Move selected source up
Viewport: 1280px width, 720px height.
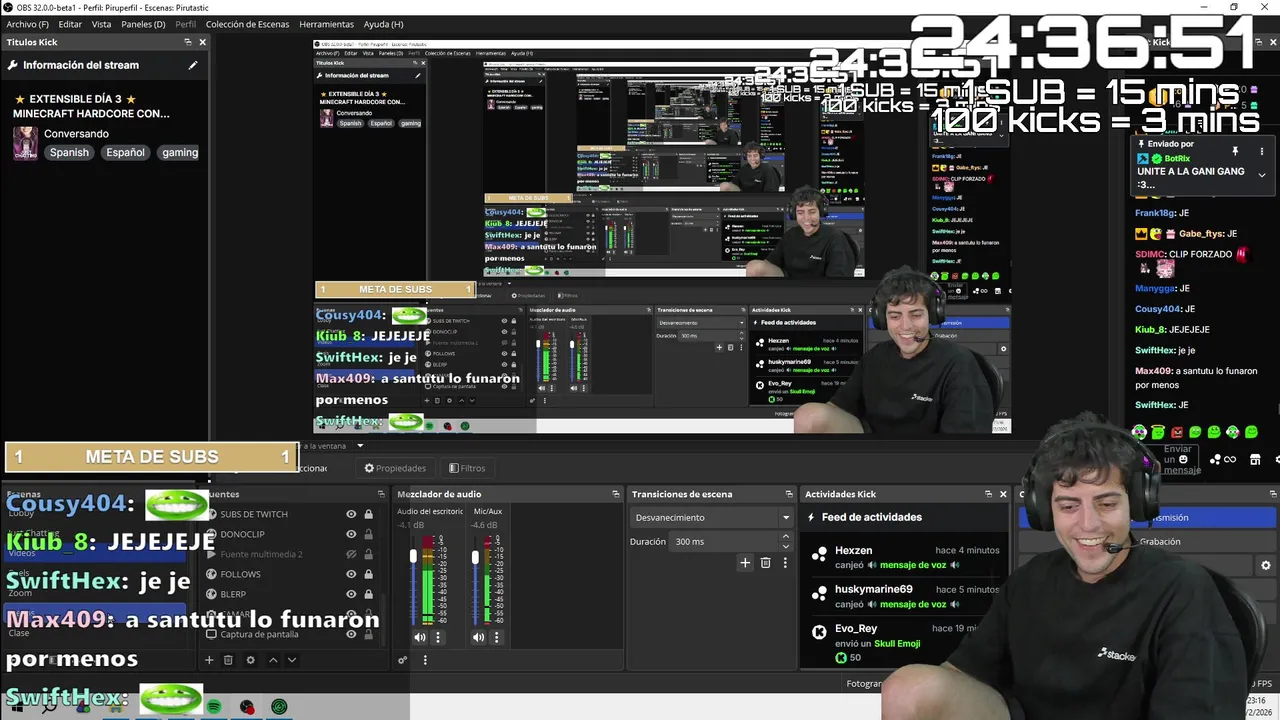(273, 660)
